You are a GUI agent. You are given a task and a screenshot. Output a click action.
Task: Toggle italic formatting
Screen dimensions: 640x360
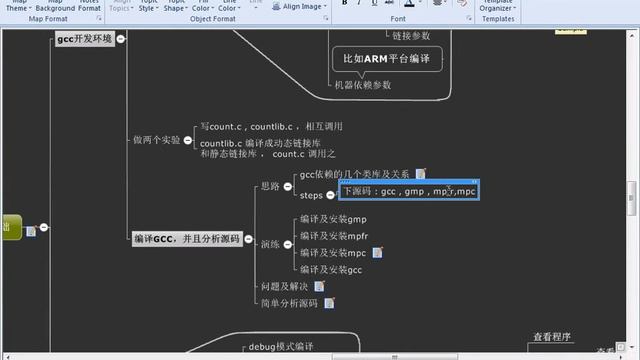coord(359,3)
